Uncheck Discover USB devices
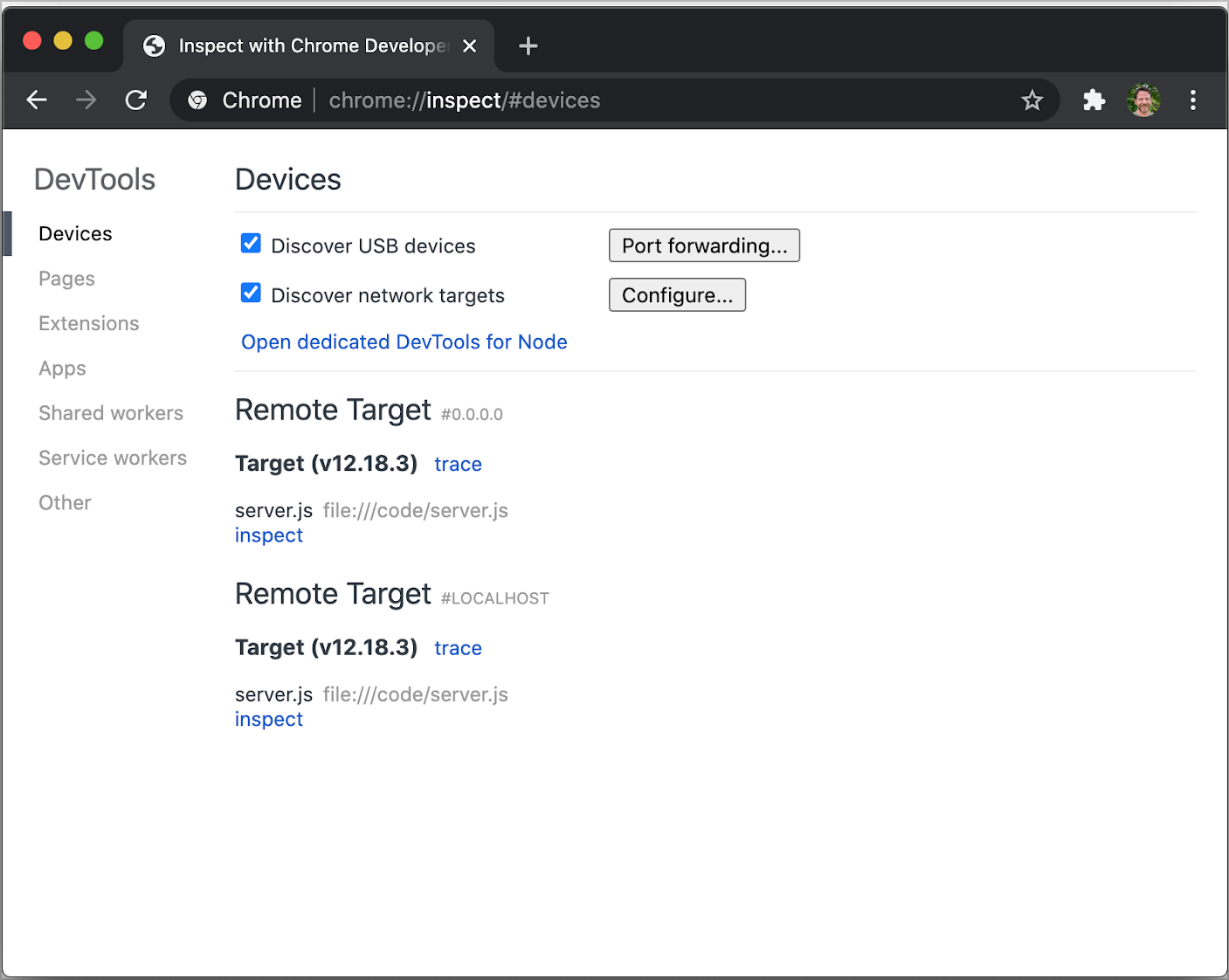The height and width of the screenshot is (980, 1229). pos(251,244)
